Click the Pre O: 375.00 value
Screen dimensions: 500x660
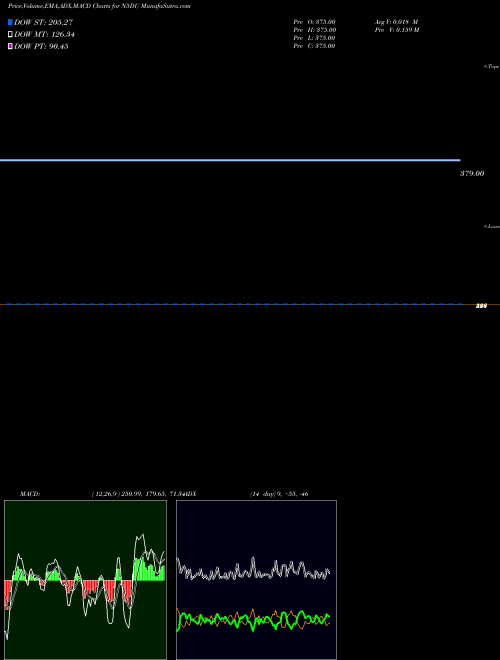point(314,21)
